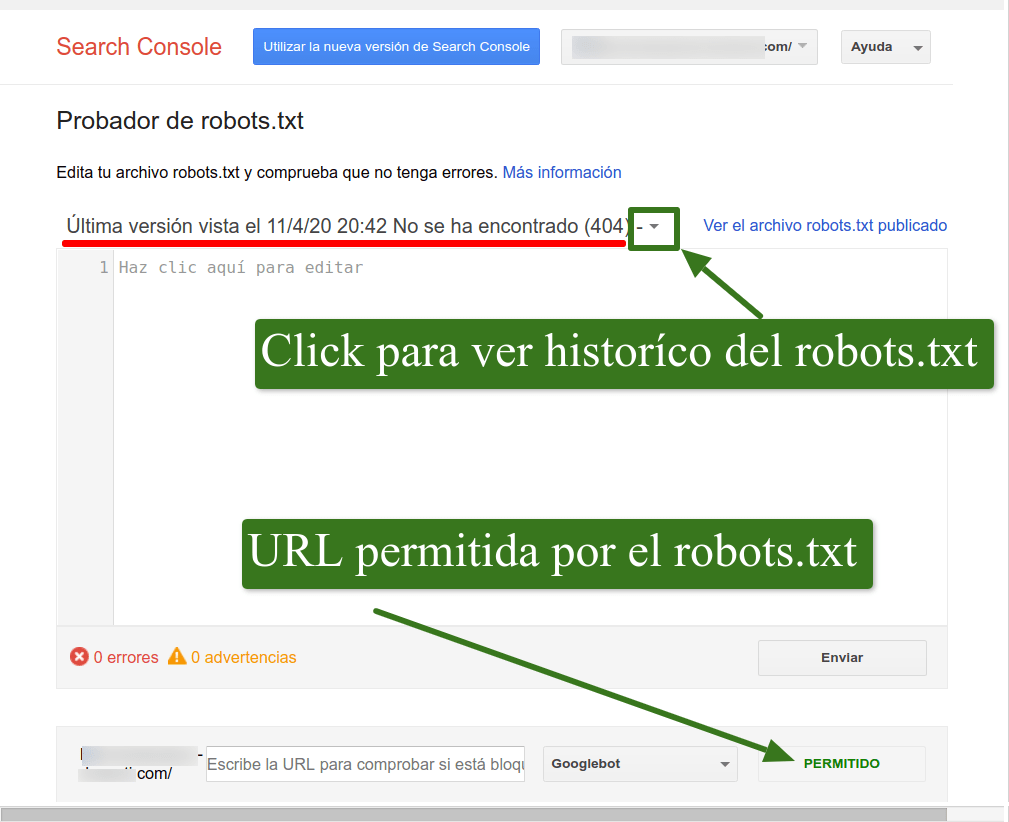The width and height of the screenshot is (1009, 822).
Task: Open 'Ver el archivo robots.txt publicado' link
Action: click(x=825, y=225)
